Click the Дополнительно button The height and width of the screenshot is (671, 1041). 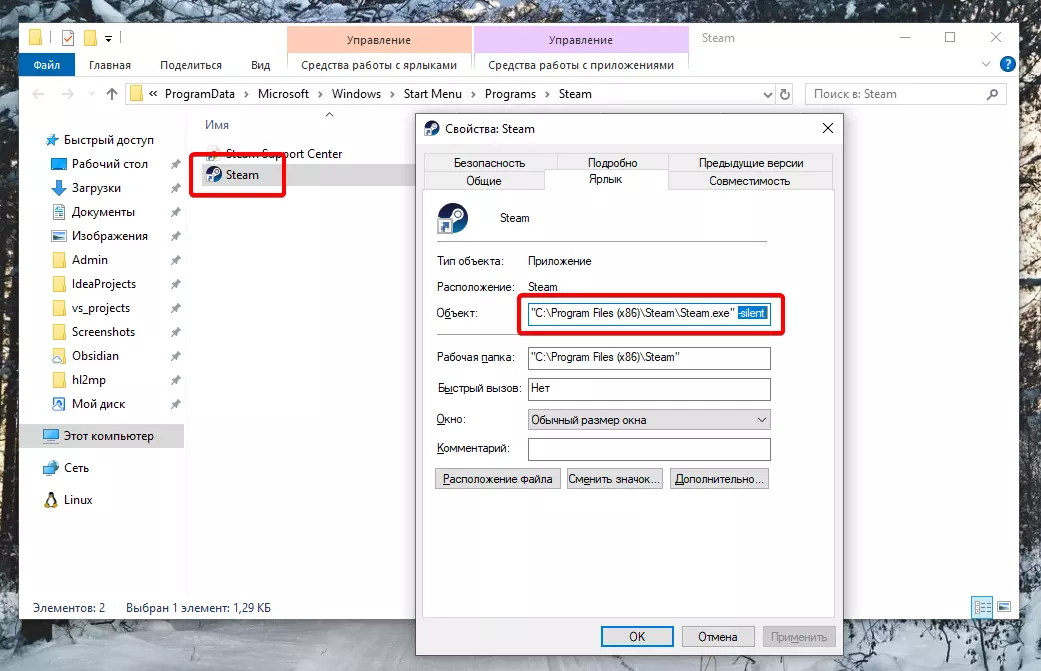click(x=719, y=479)
